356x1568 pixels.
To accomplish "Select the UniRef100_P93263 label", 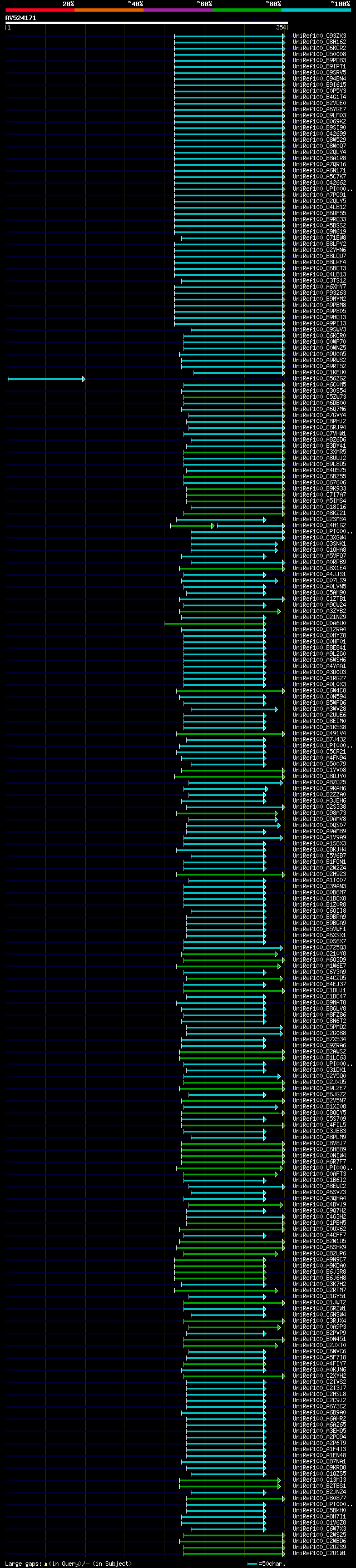I will (319, 293).
